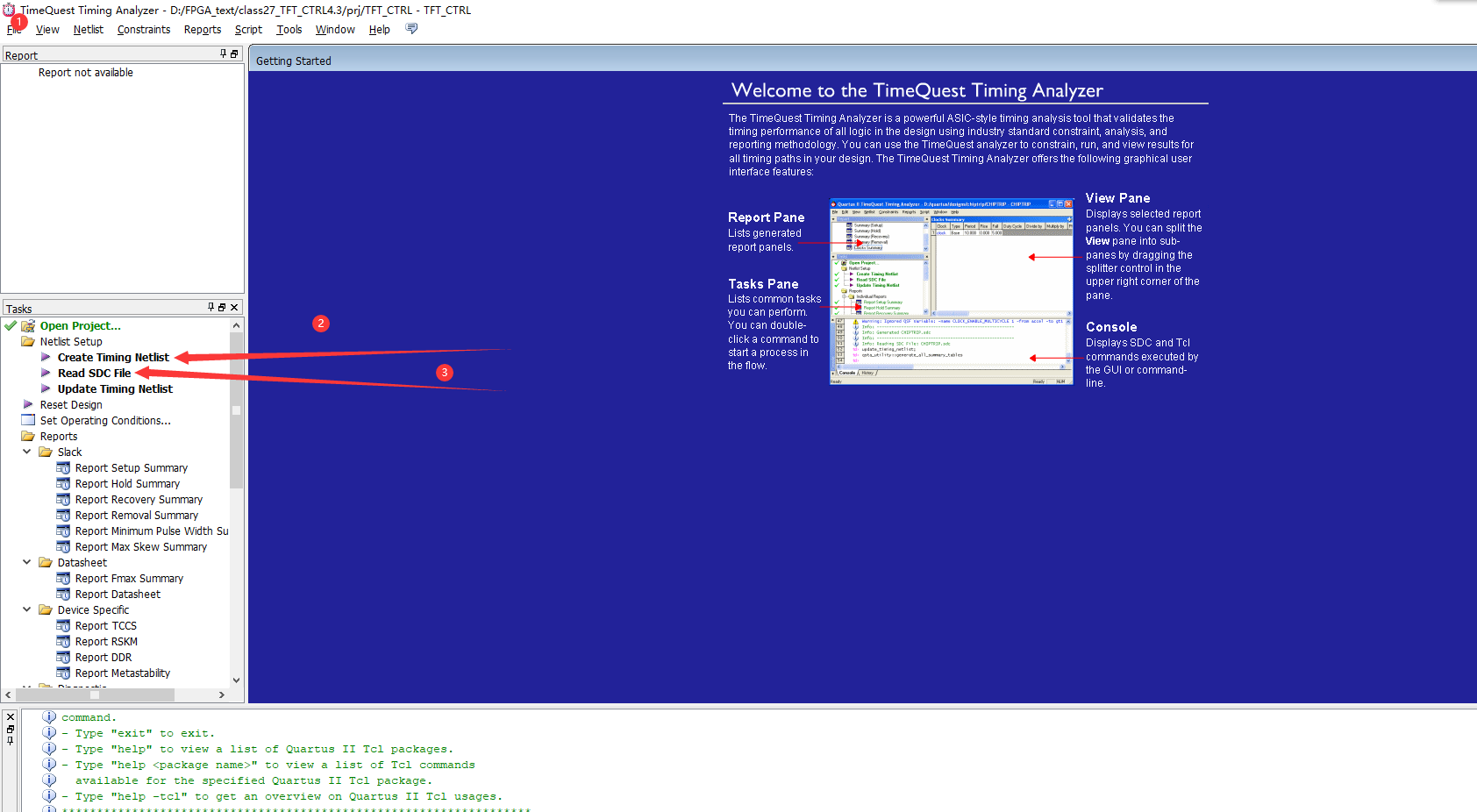This screenshot has width=1477, height=812.
Task: Collapse the Slack folder
Action: click(27, 452)
